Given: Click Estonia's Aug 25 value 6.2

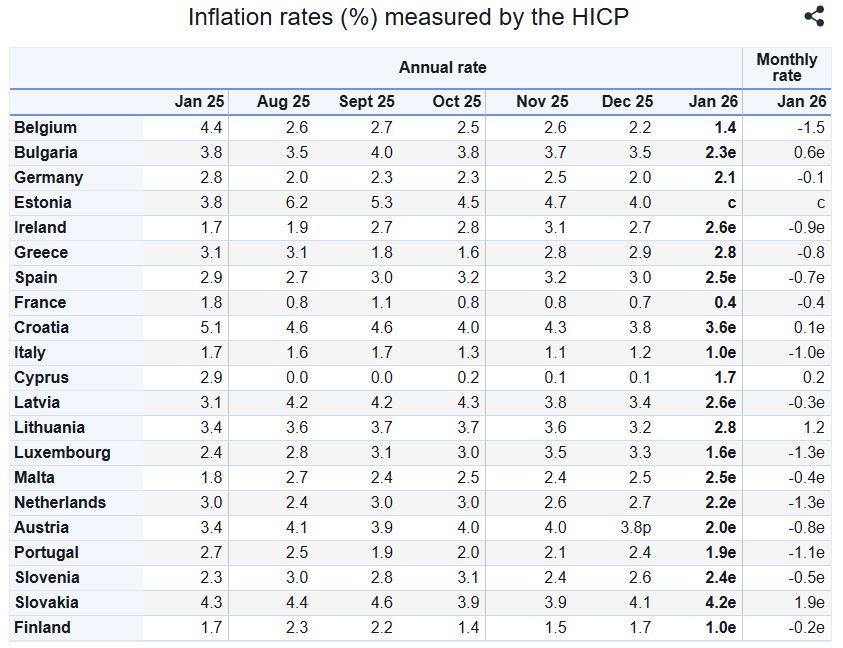Looking at the screenshot, I should point(298,203).
